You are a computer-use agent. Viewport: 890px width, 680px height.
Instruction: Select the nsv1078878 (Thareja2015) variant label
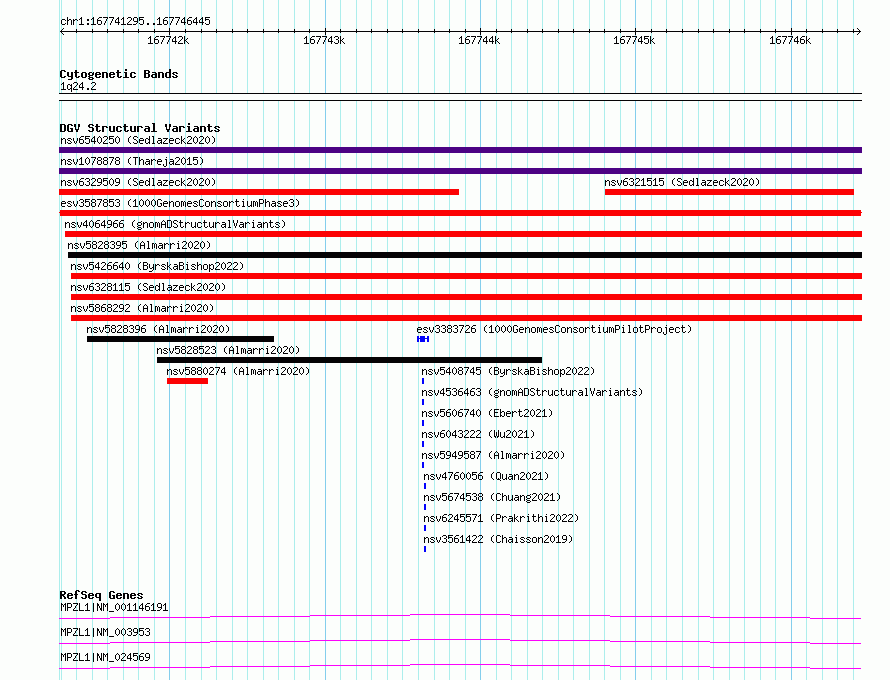132,161
